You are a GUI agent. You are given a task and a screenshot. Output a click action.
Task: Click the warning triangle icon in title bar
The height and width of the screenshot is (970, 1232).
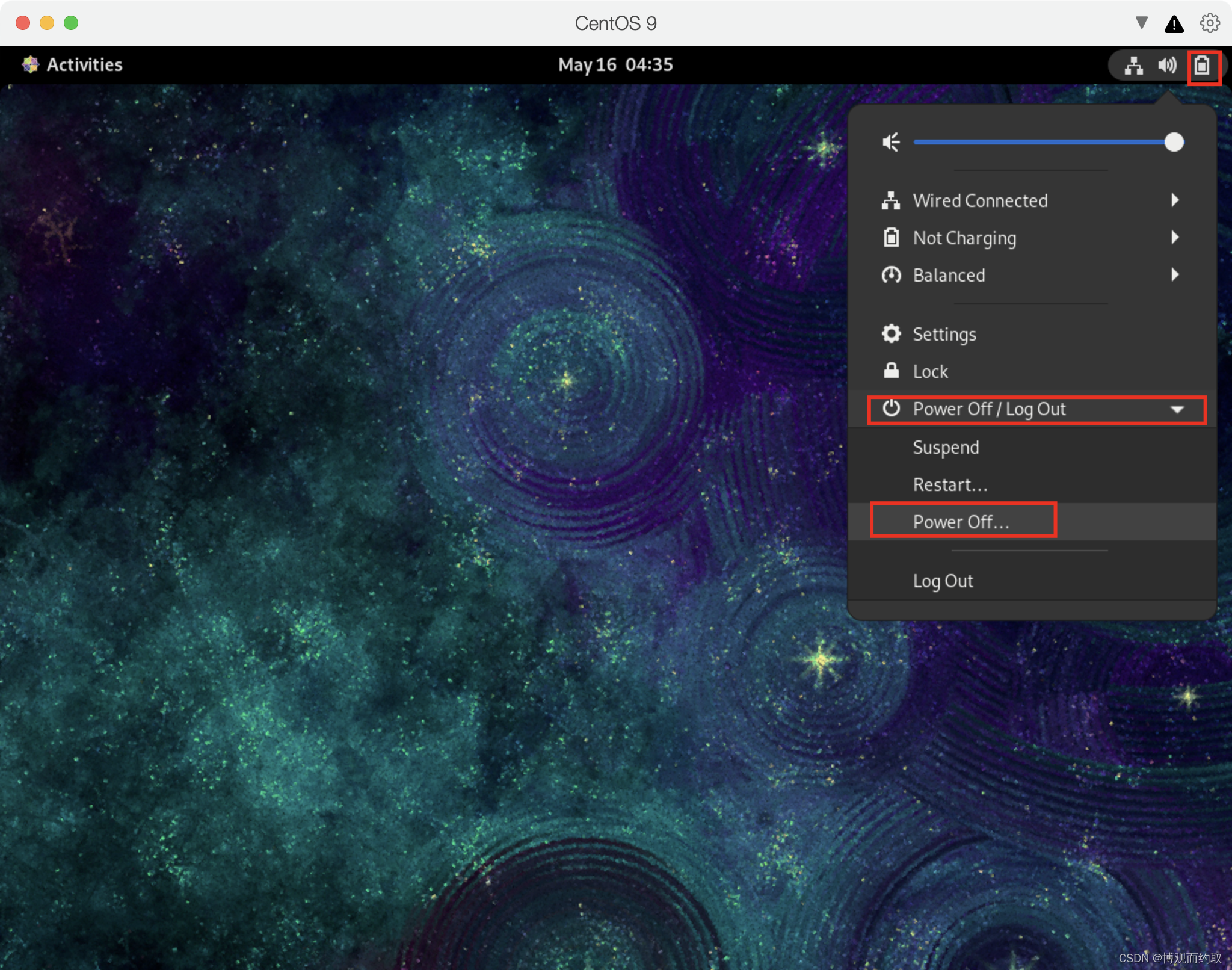(x=1174, y=24)
